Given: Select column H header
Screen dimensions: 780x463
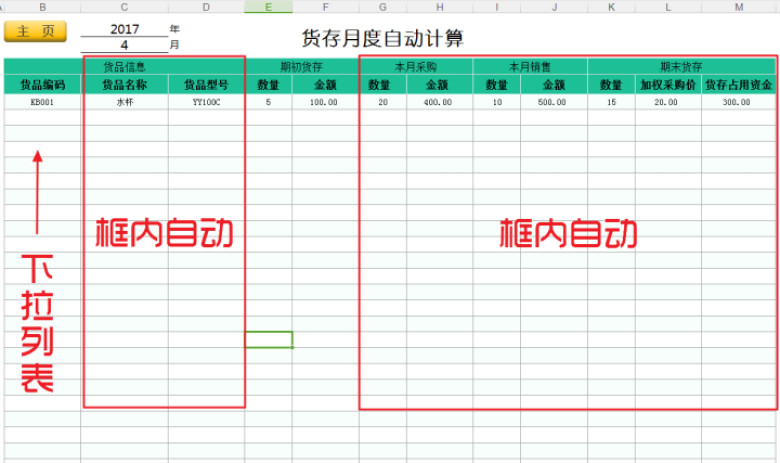Looking at the screenshot, I should pos(440,7).
